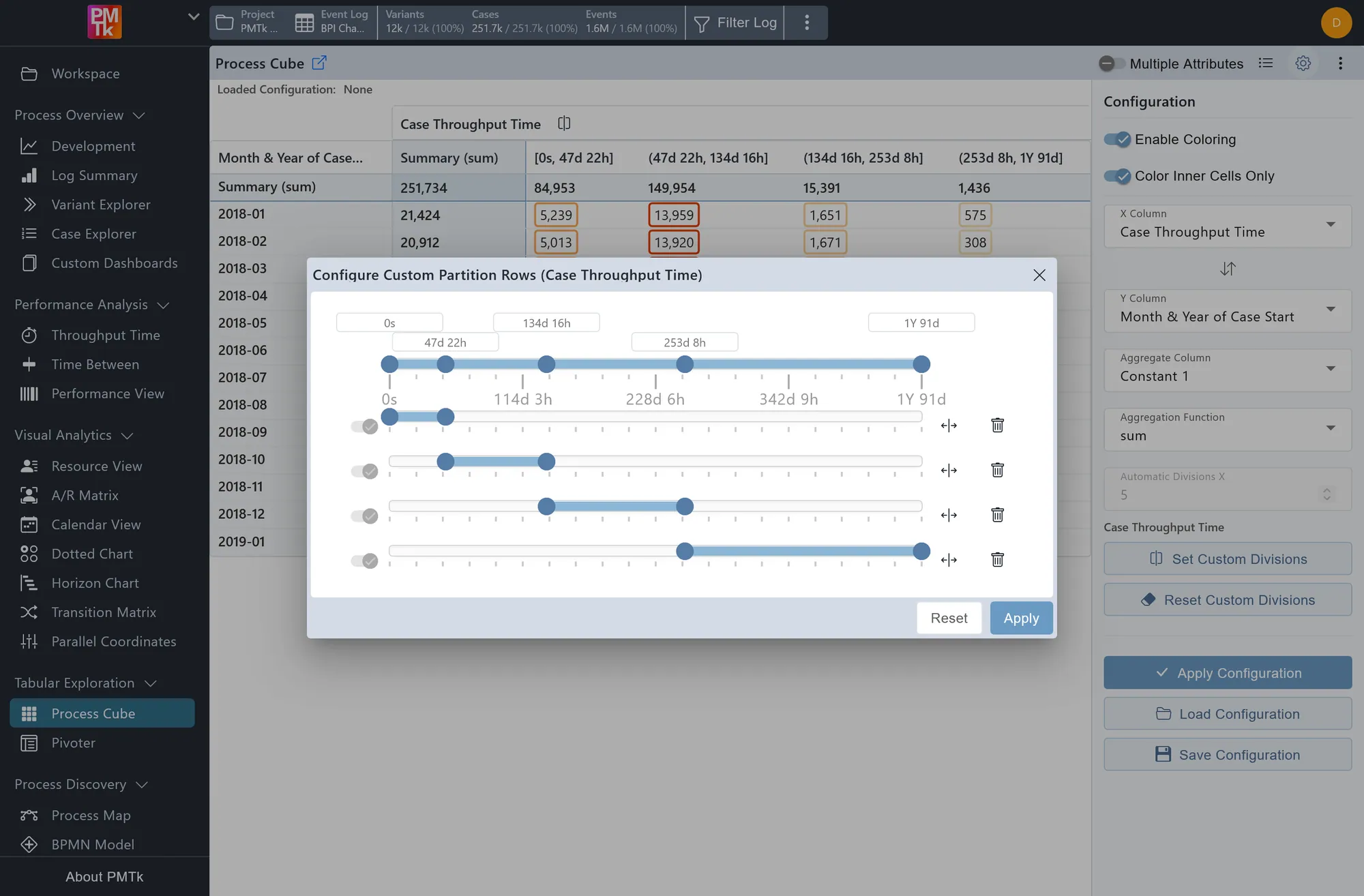Collapse the Process Discovery section

(x=81, y=785)
